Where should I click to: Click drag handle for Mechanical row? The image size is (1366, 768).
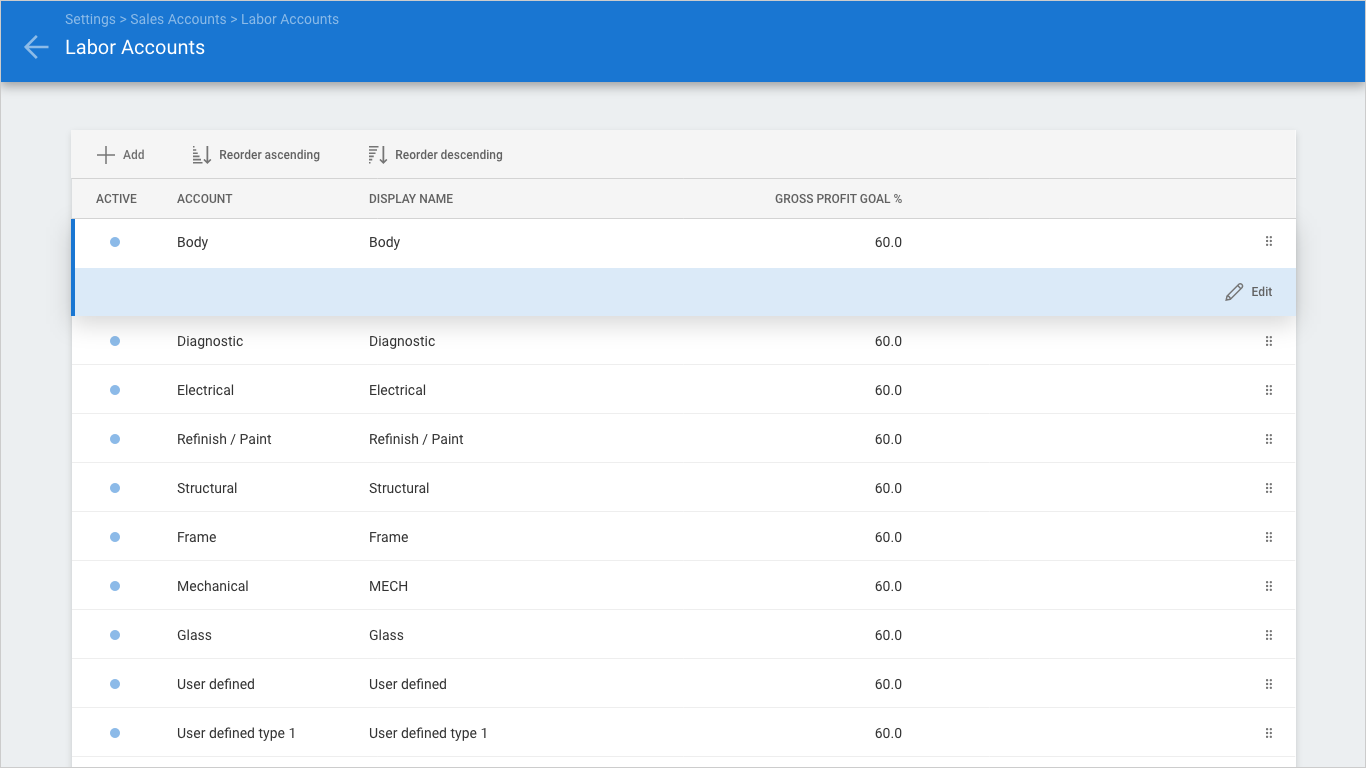(x=1269, y=586)
